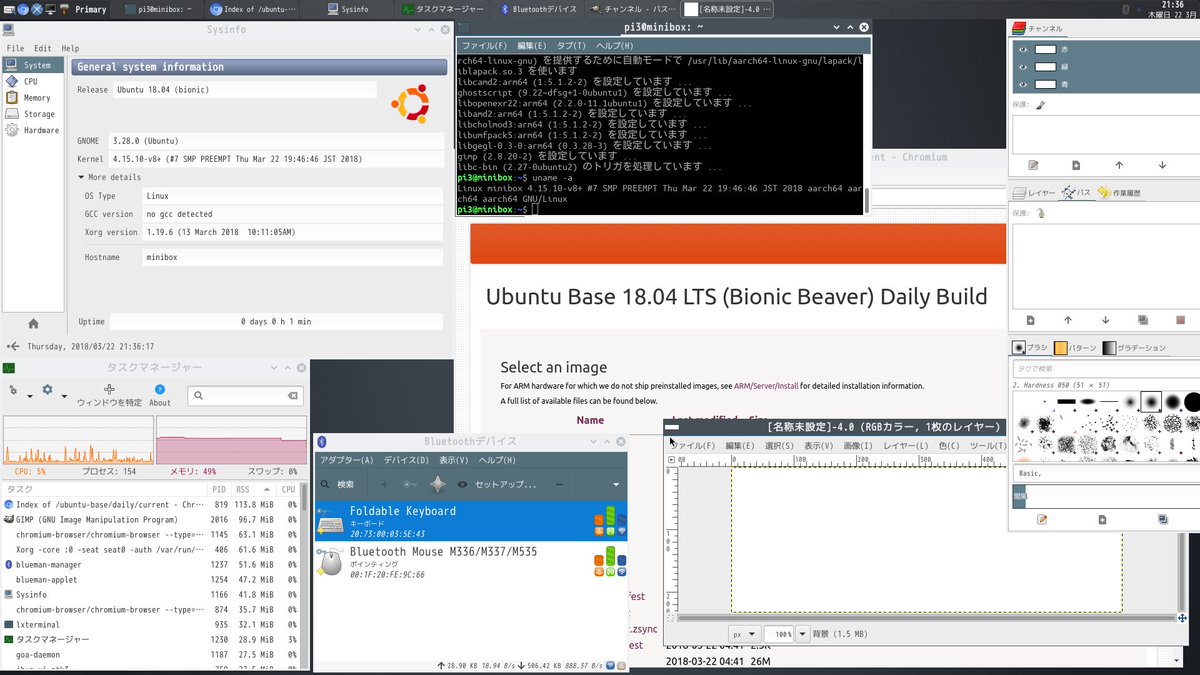This screenshot has width=1200, height=675.
Task: Open the zoom percentage dropdown arrow in GIMP
Action: [802, 634]
